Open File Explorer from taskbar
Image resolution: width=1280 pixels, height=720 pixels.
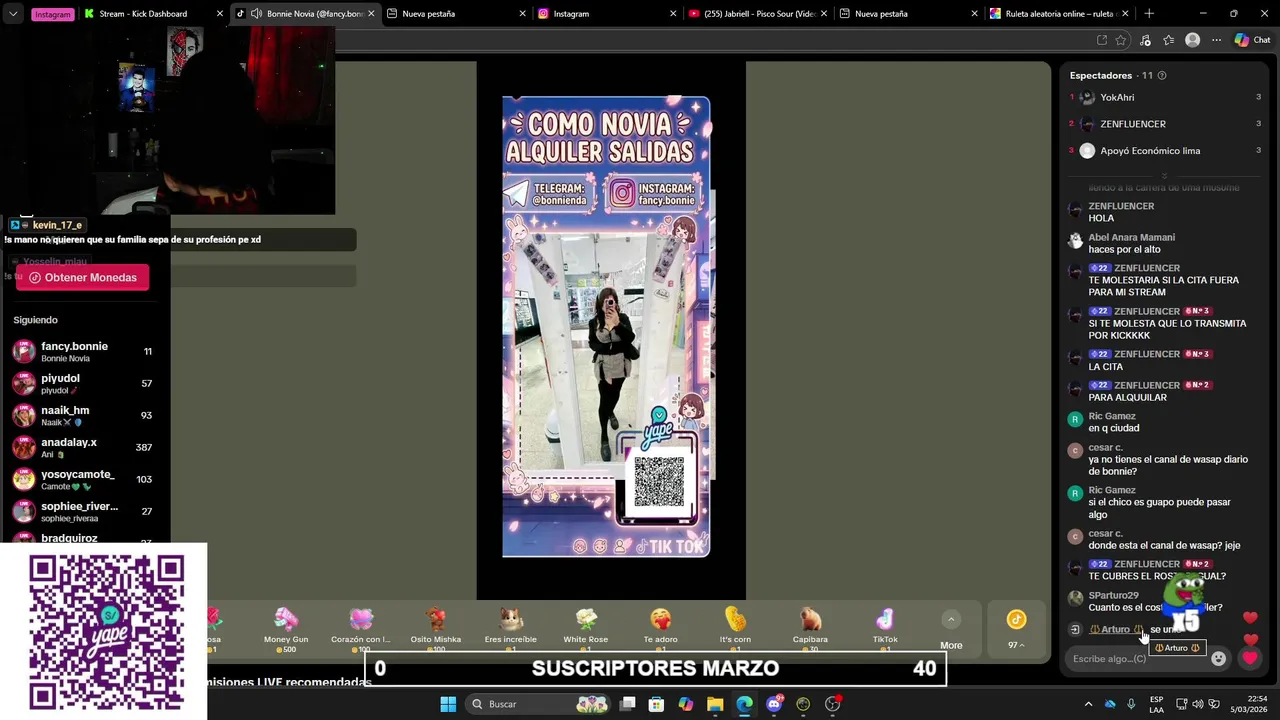(x=715, y=704)
